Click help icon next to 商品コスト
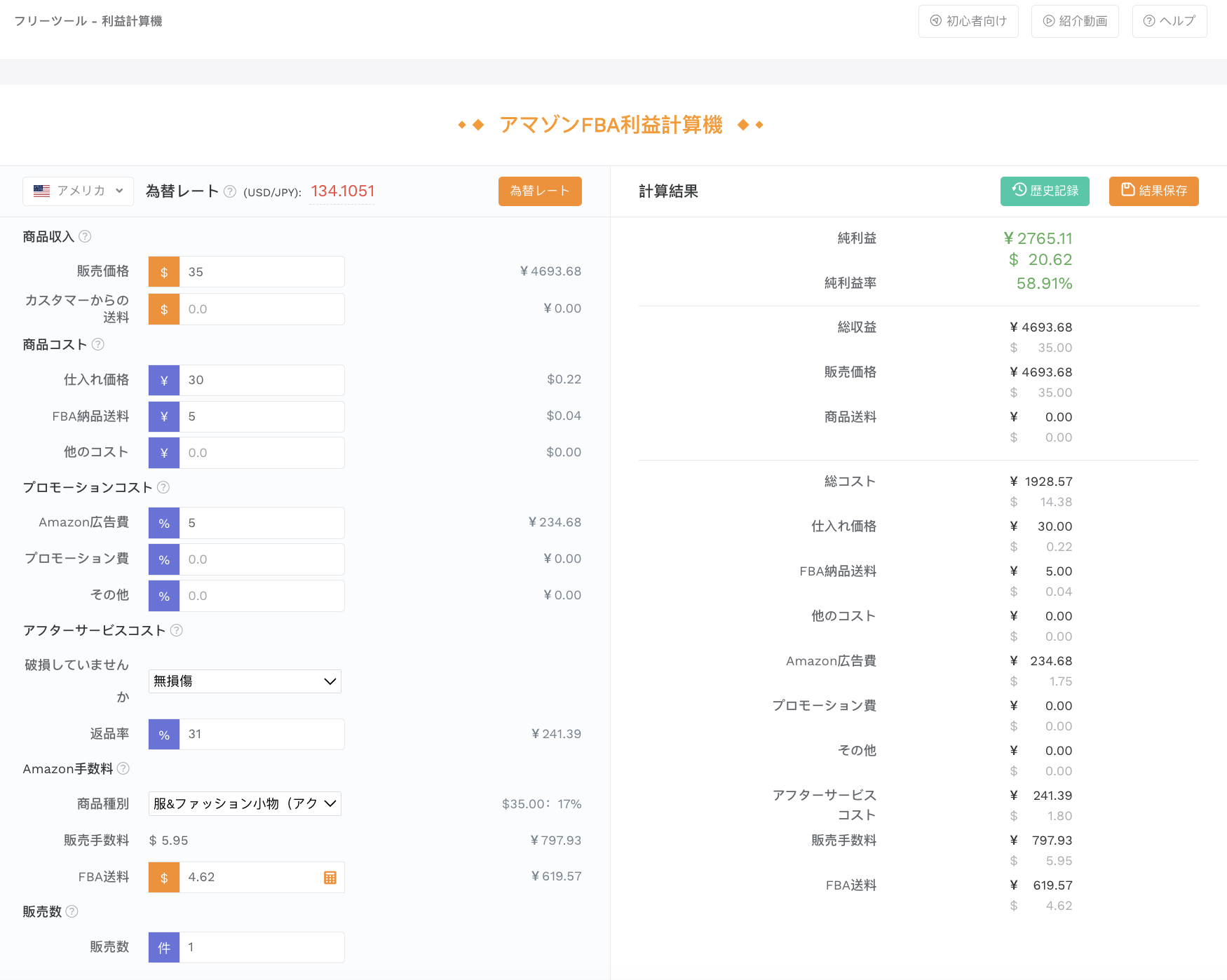 tap(98, 344)
